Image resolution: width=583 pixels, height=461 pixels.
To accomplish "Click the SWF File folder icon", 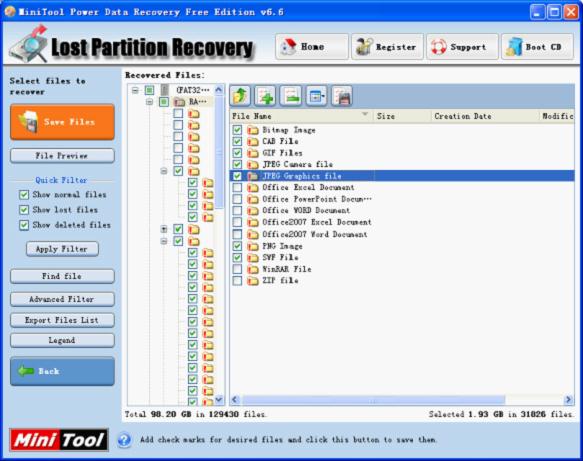I will 253,258.
